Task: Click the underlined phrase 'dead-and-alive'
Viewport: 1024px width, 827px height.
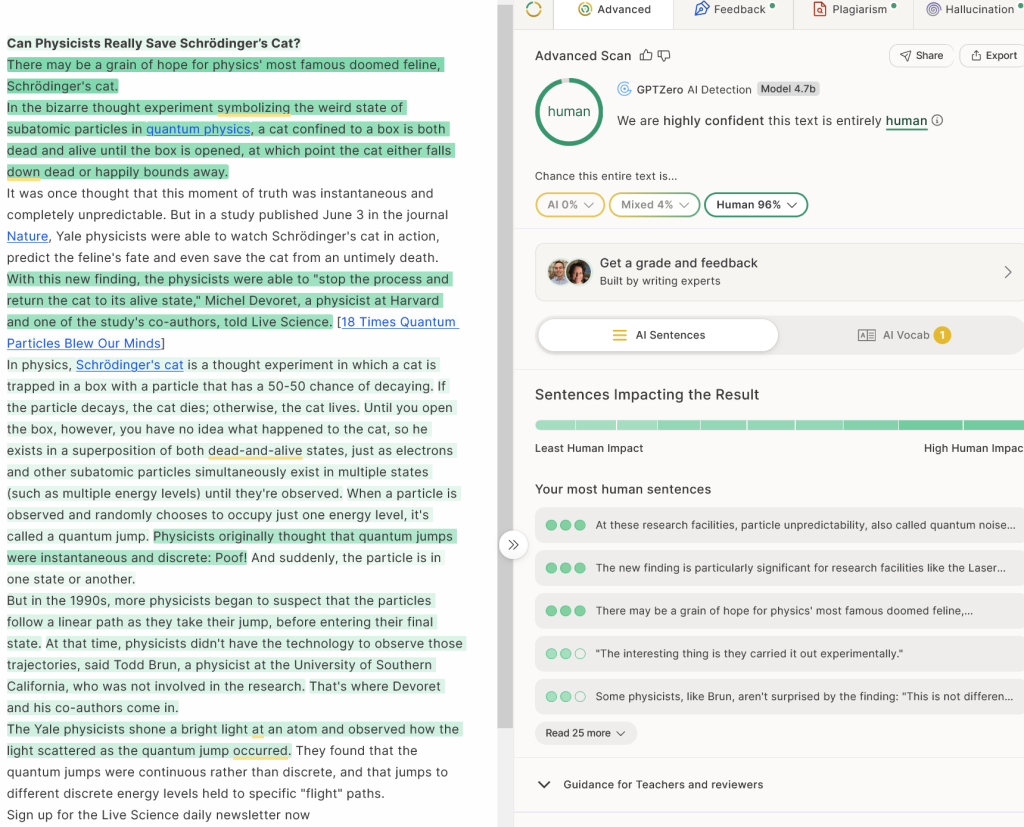Action: pyautogui.click(x=255, y=451)
